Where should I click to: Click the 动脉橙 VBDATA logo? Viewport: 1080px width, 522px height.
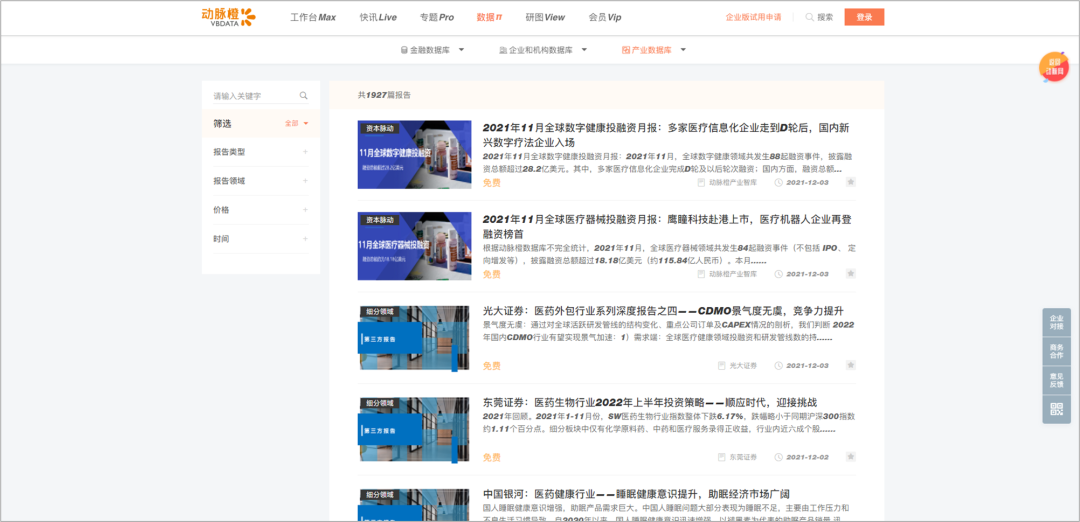click(228, 17)
